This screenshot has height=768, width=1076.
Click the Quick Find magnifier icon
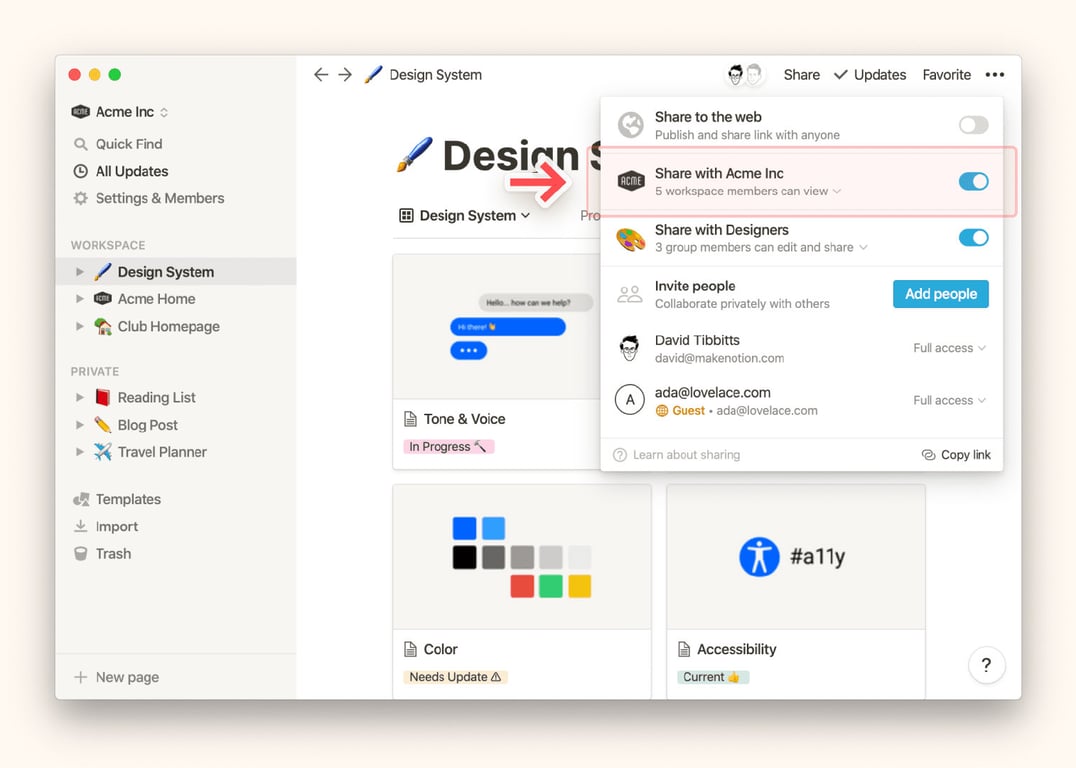pyautogui.click(x=80, y=144)
